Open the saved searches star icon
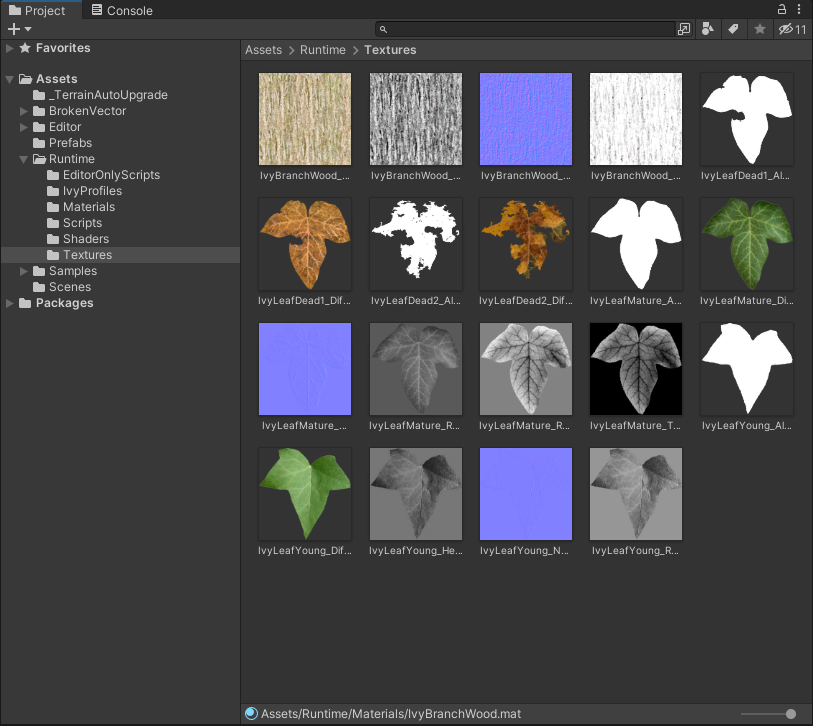The width and height of the screenshot is (813, 726). coord(760,29)
